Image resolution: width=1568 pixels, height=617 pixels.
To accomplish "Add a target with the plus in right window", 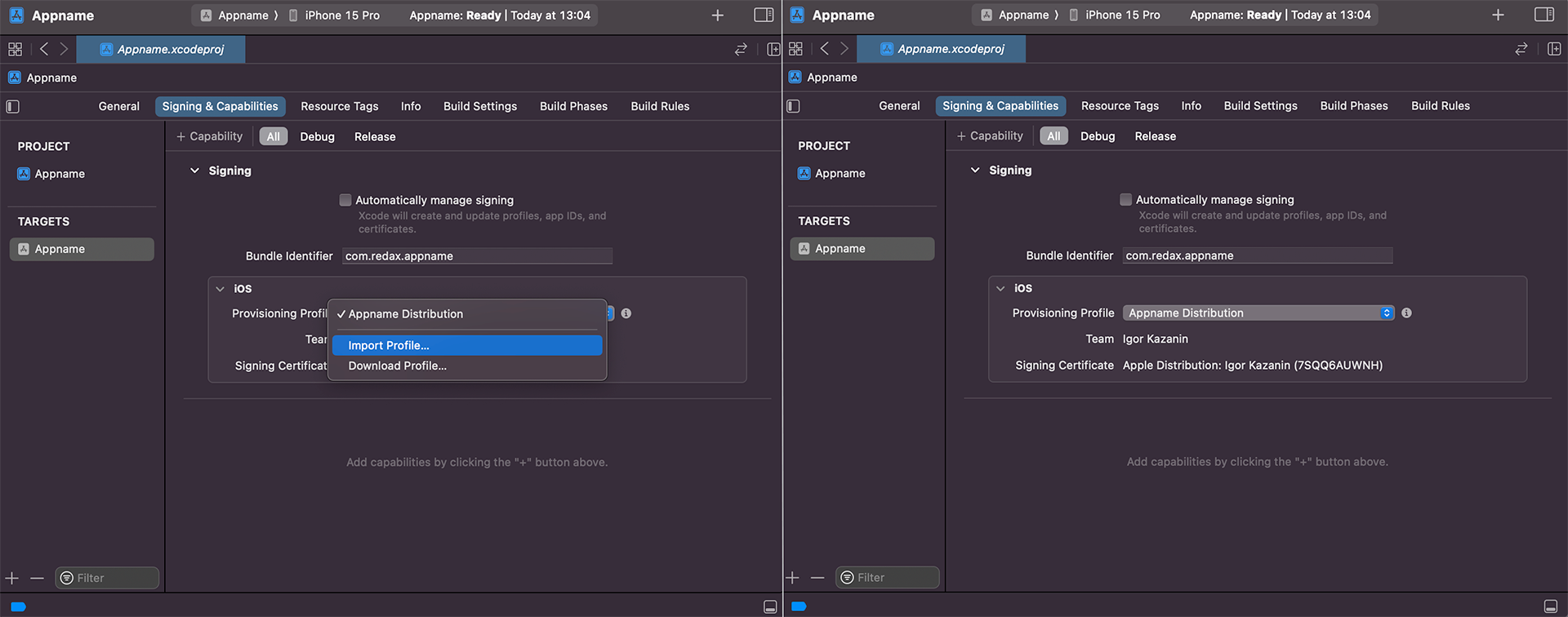I will coord(792,577).
